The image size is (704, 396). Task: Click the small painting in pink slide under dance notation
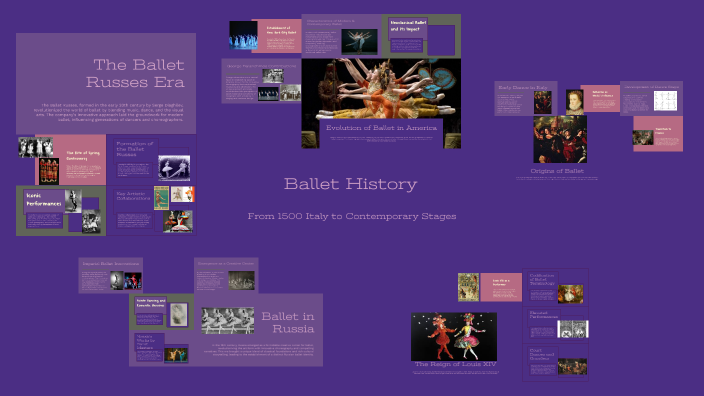click(643, 137)
